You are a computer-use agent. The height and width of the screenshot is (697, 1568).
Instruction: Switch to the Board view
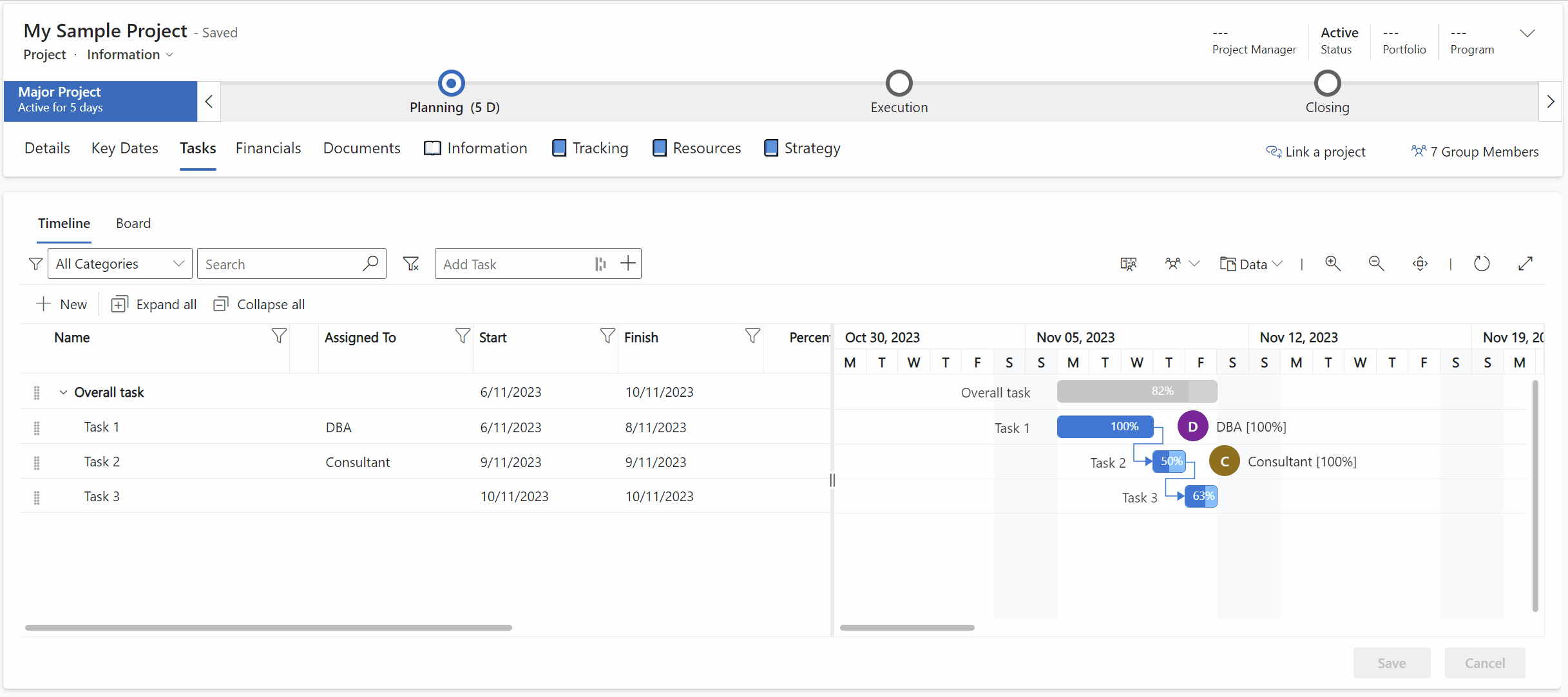click(133, 223)
